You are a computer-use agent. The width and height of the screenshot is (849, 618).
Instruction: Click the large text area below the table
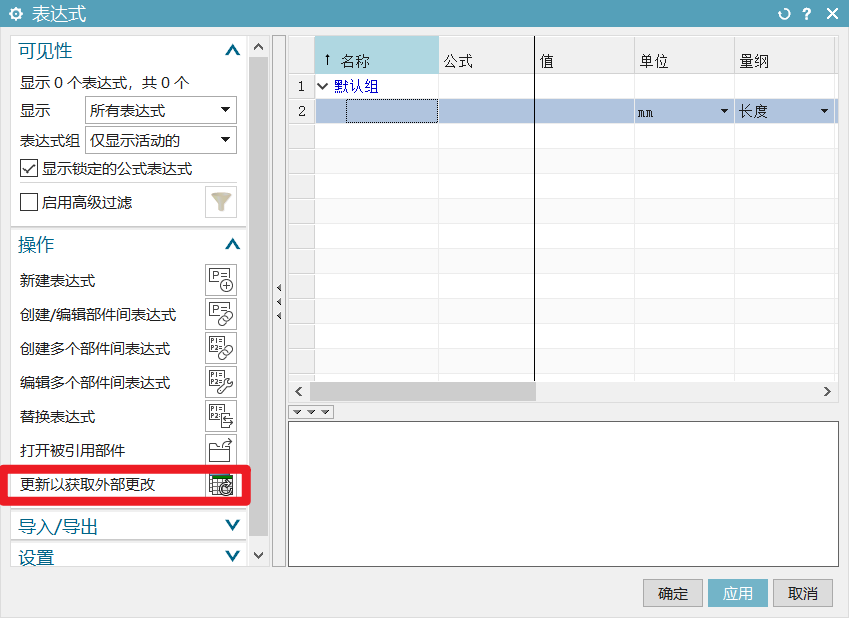pyautogui.click(x=563, y=494)
